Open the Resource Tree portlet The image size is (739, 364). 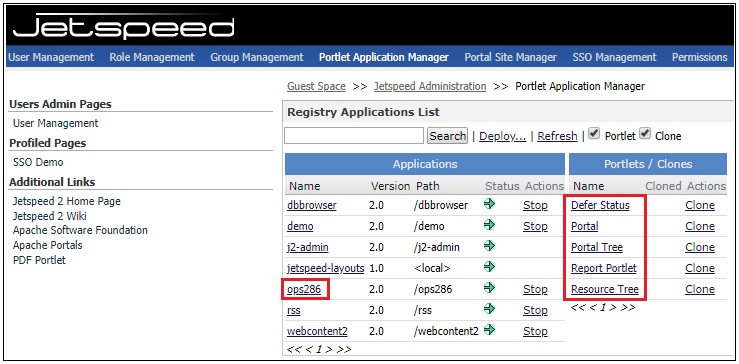[x=605, y=290]
